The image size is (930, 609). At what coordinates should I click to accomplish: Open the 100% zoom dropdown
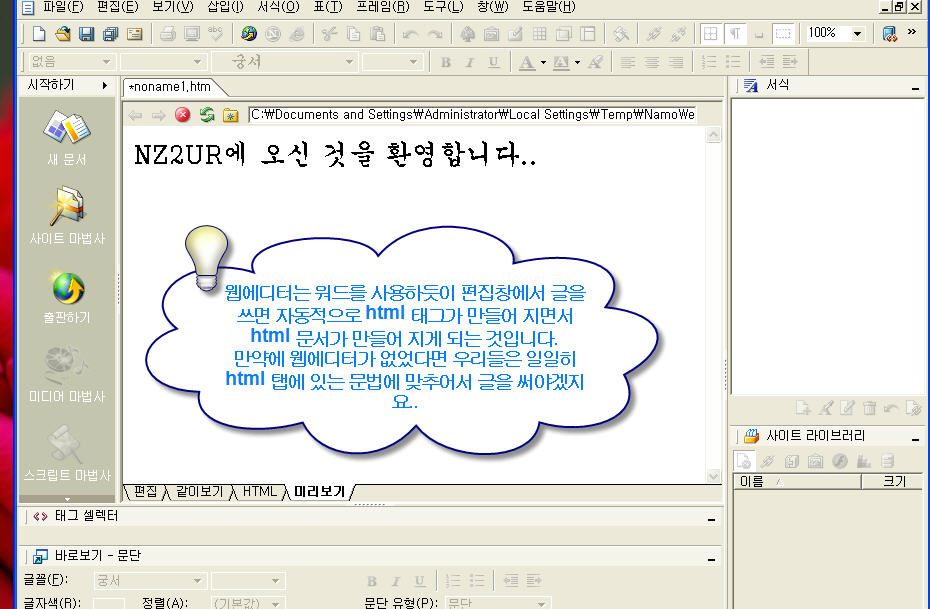(858, 33)
